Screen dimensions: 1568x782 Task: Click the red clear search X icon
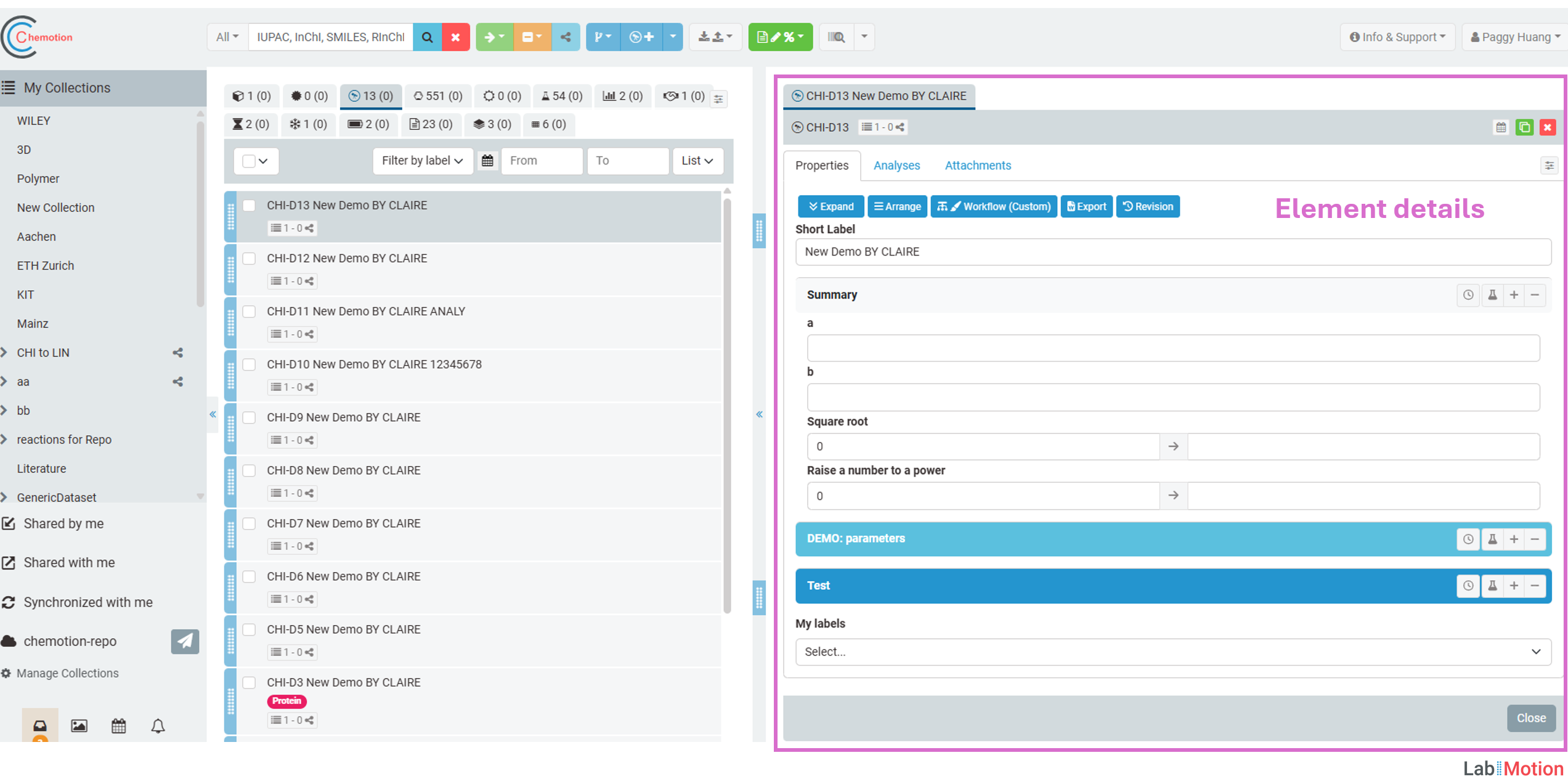click(x=455, y=37)
